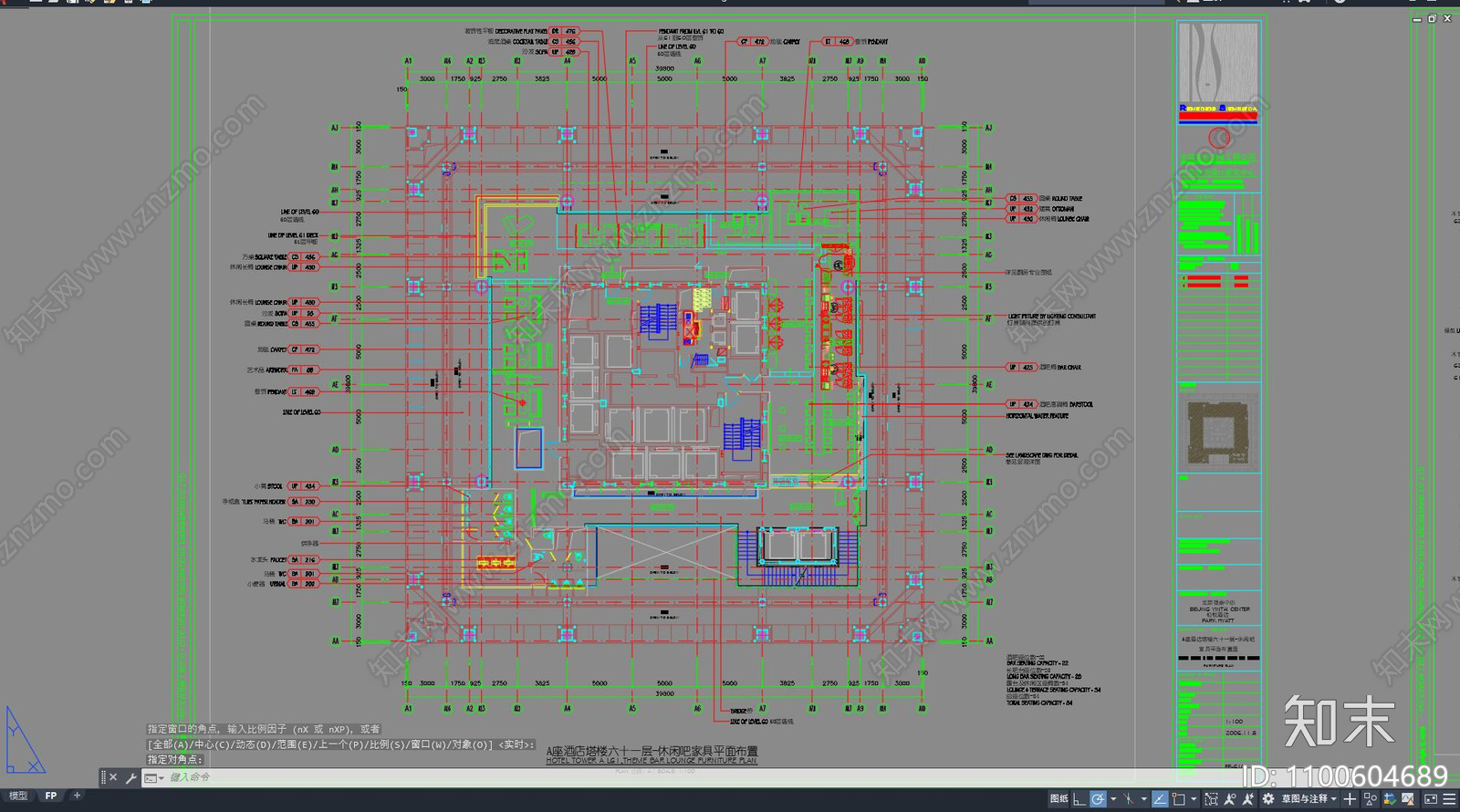Screen dimensions: 1460x812
Task: Close the command line with X
Action: click(x=113, y=777)
